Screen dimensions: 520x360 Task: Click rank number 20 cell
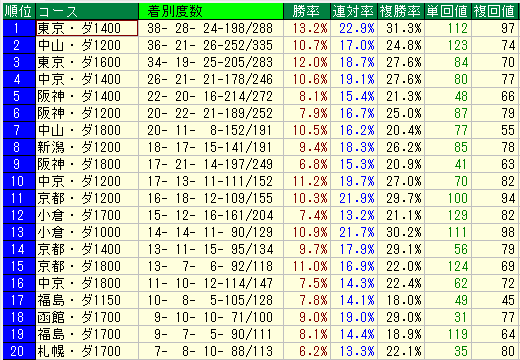click(19, 351)
